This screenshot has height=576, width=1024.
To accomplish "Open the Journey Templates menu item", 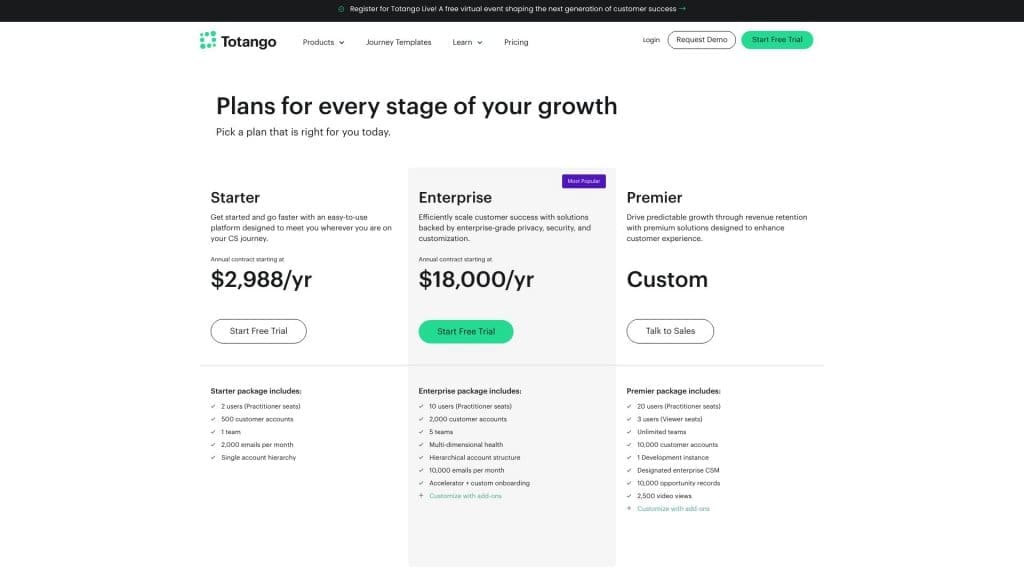I will pos(398,42).
